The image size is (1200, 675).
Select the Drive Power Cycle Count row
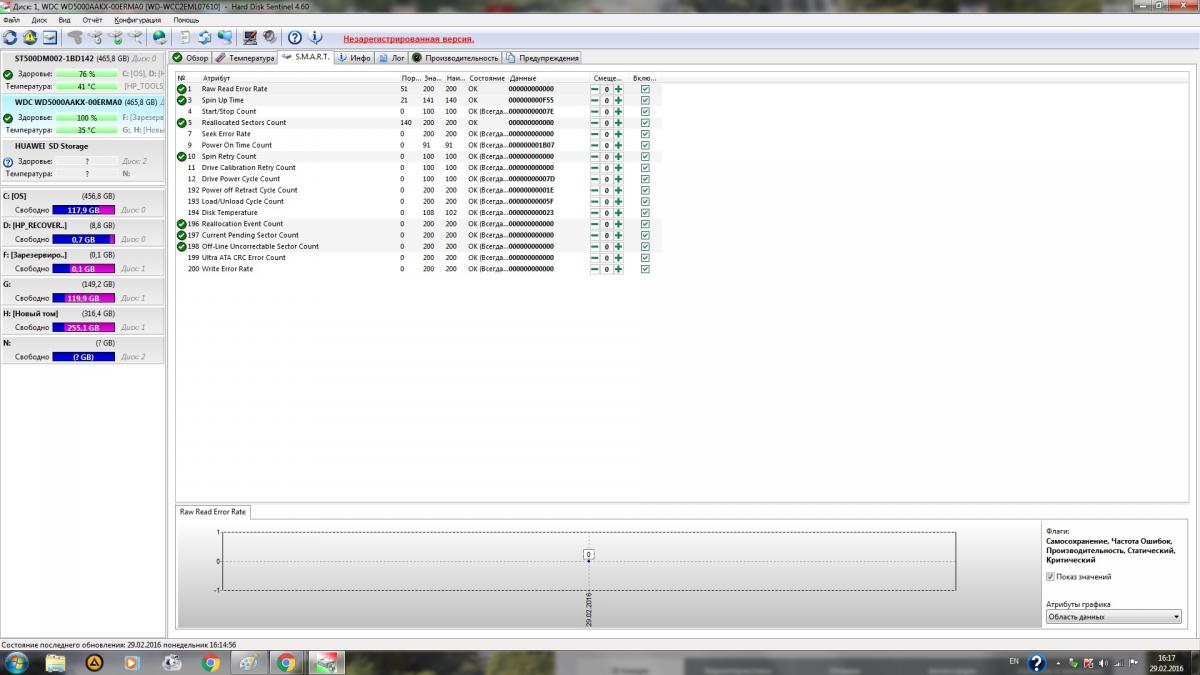click(418, 179)
